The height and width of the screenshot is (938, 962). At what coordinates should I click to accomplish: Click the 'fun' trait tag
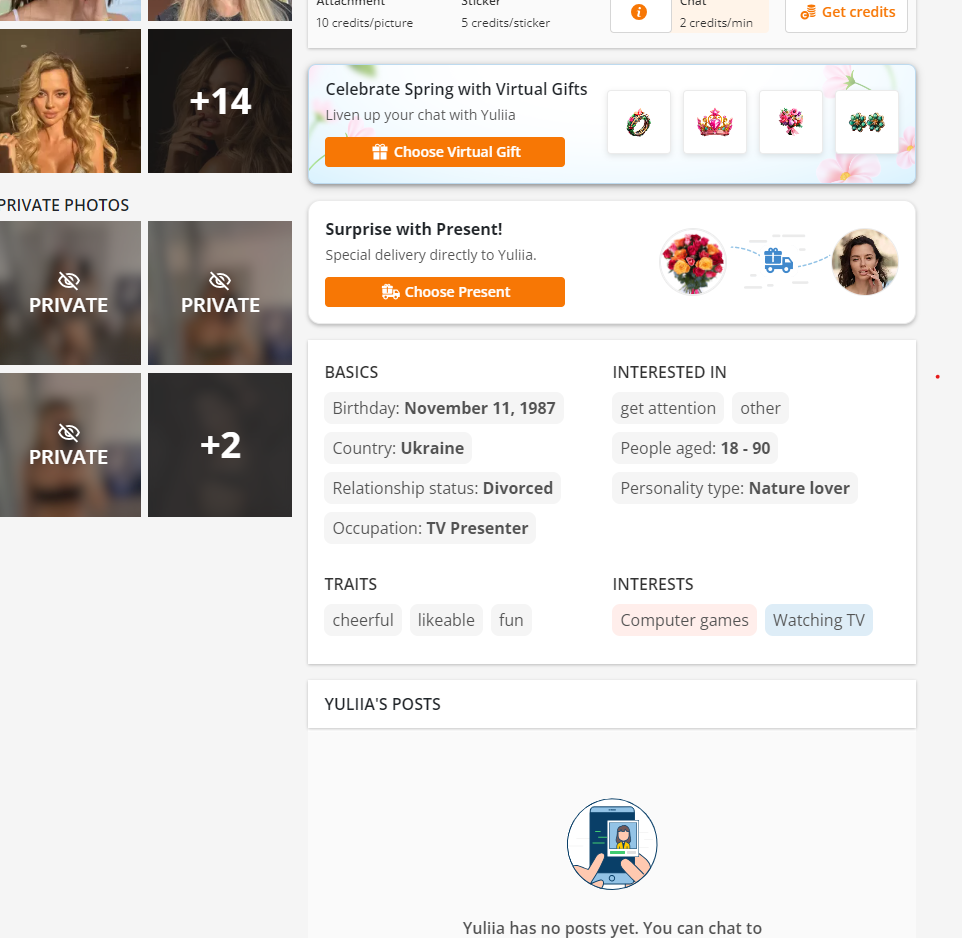coord(511,620)
